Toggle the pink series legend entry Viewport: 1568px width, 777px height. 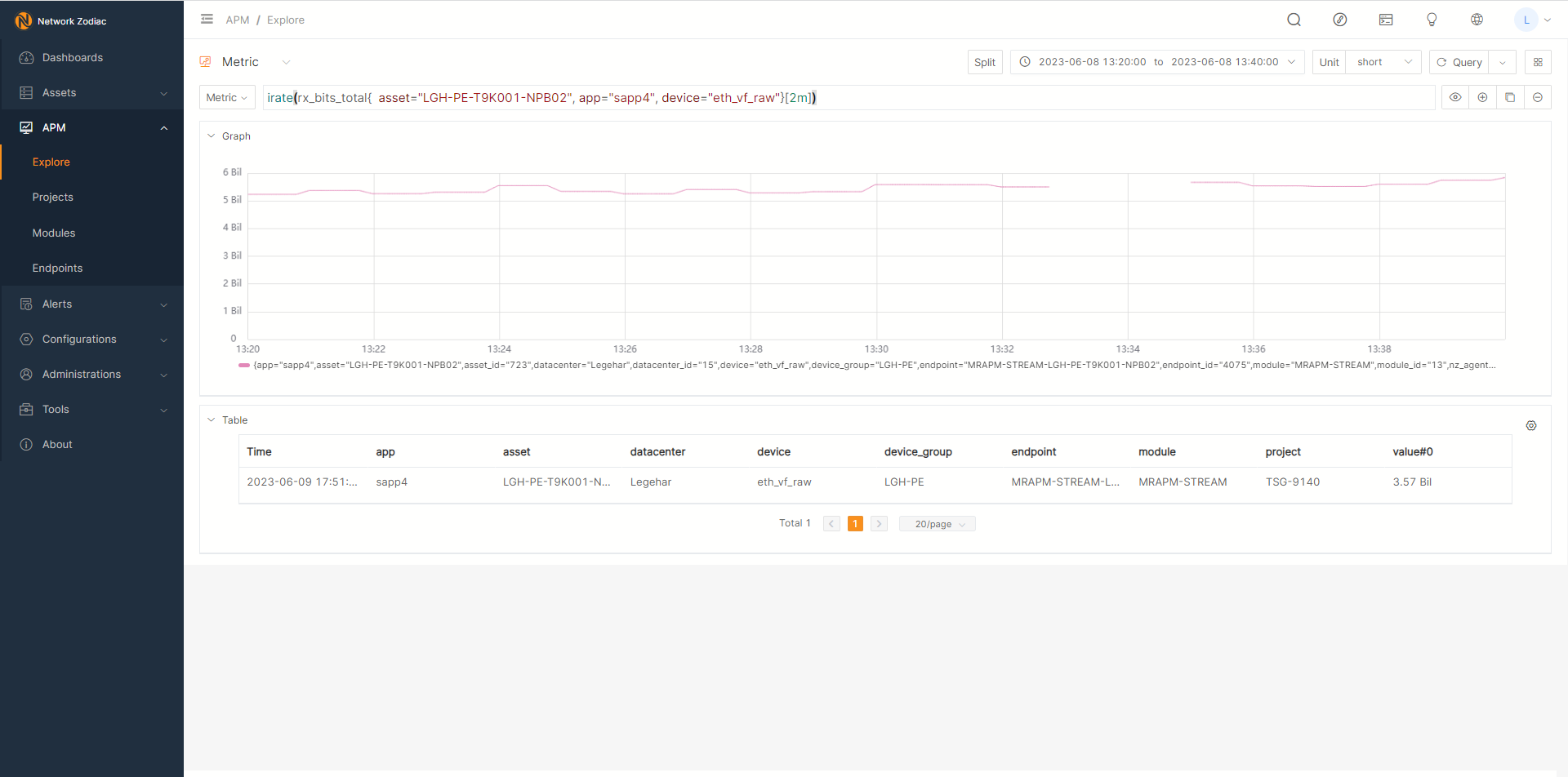244,365
